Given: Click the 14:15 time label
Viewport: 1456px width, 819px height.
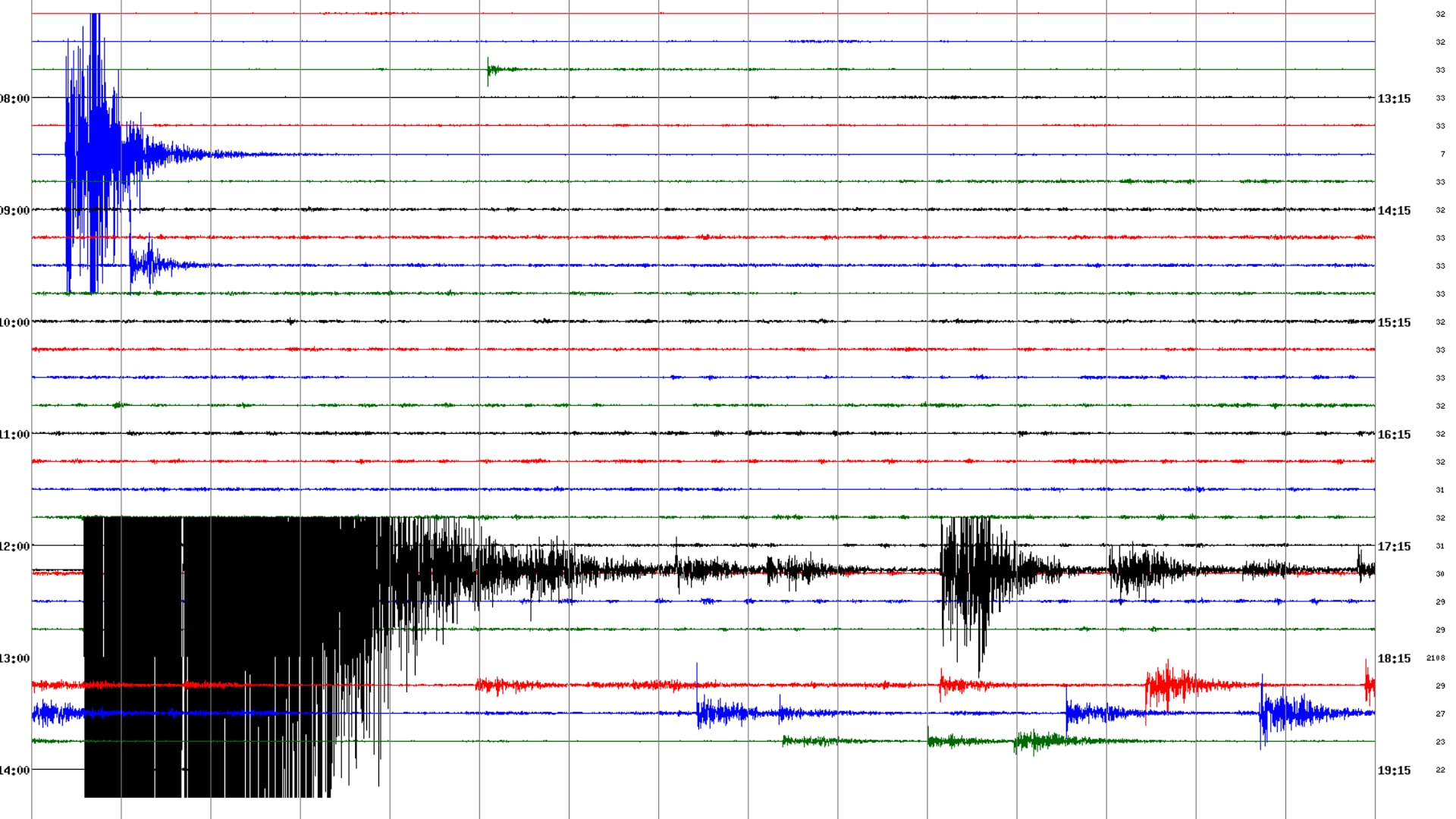Looking at the screenshot, I should [1394, 211].
